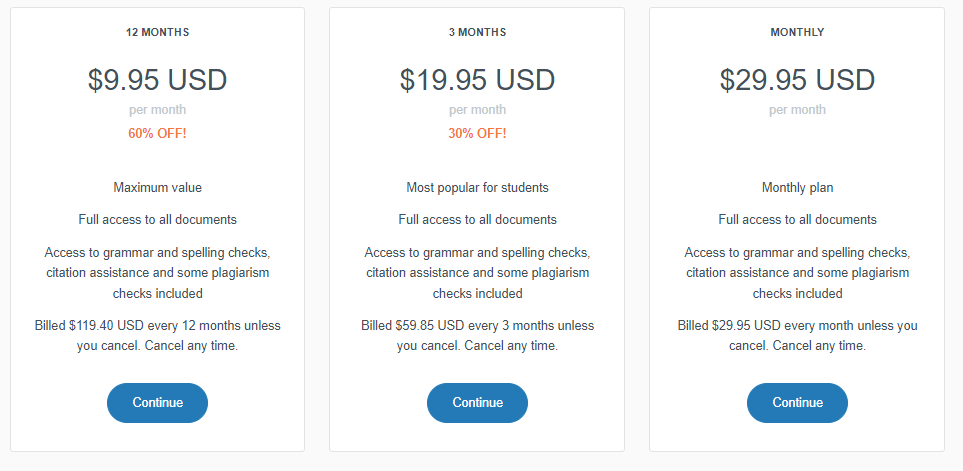Viewport: 963px width, 471px height.
Task: Click Full access text in 12 Months card
Action: tap(157, 219)
